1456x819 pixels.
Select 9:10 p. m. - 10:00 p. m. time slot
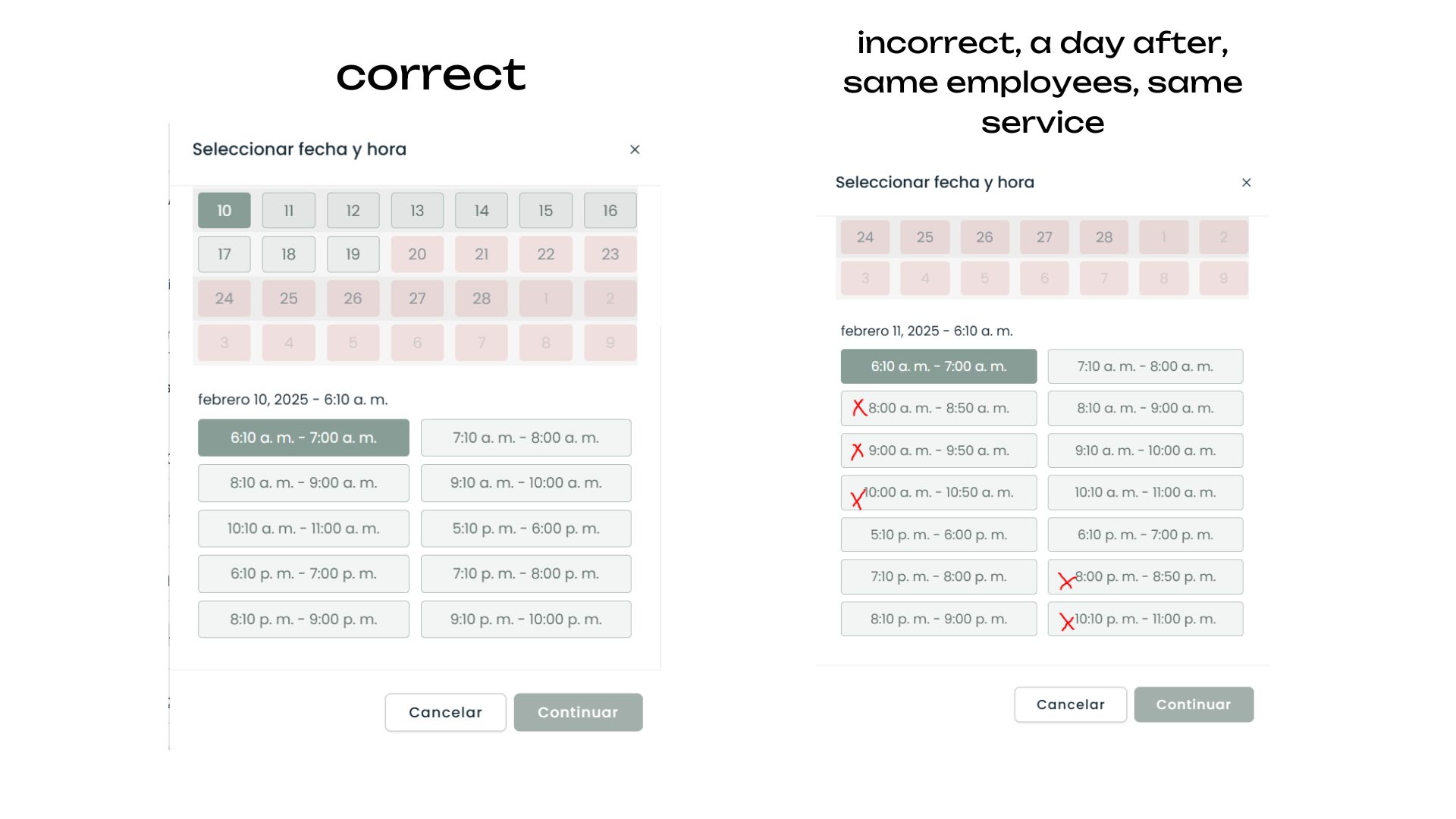tap(526, 620)
